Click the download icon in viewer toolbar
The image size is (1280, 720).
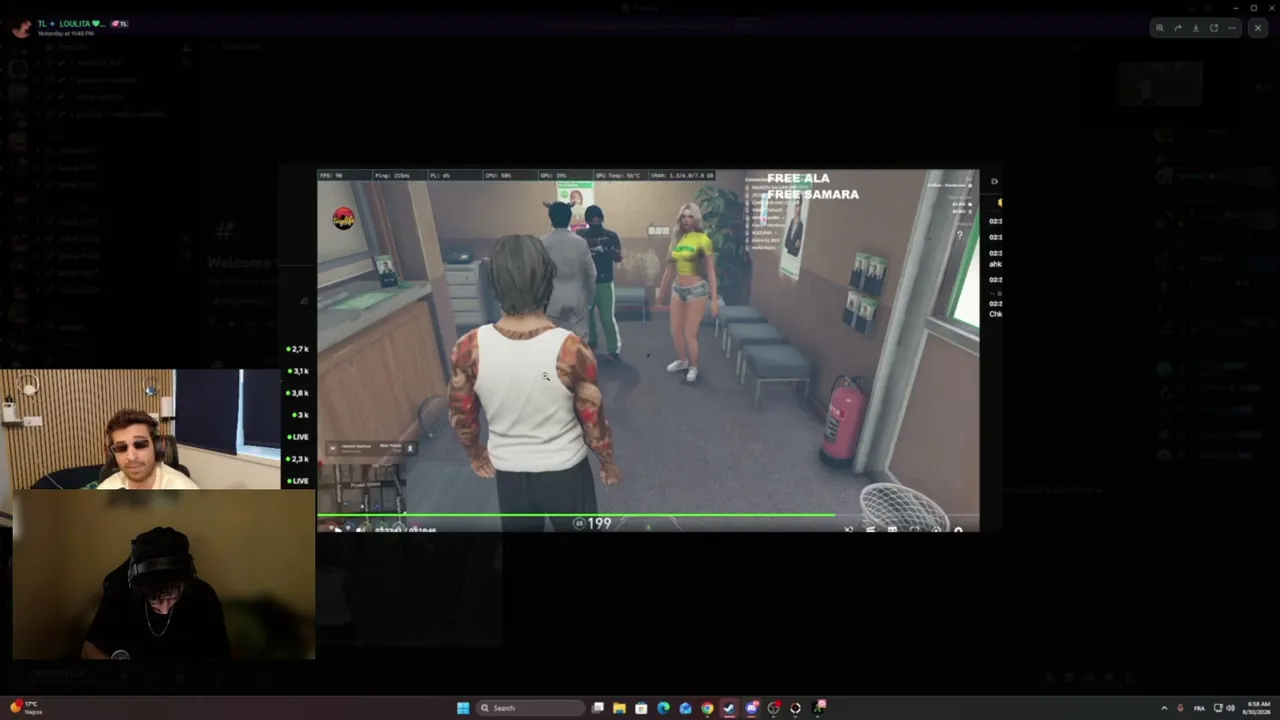(x=1195, y=28)
